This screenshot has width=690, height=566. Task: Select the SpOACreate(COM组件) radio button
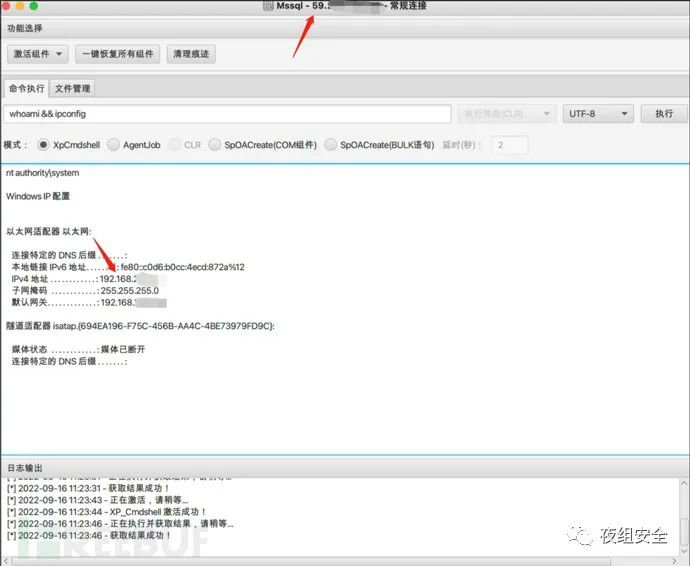click(215, 145)
